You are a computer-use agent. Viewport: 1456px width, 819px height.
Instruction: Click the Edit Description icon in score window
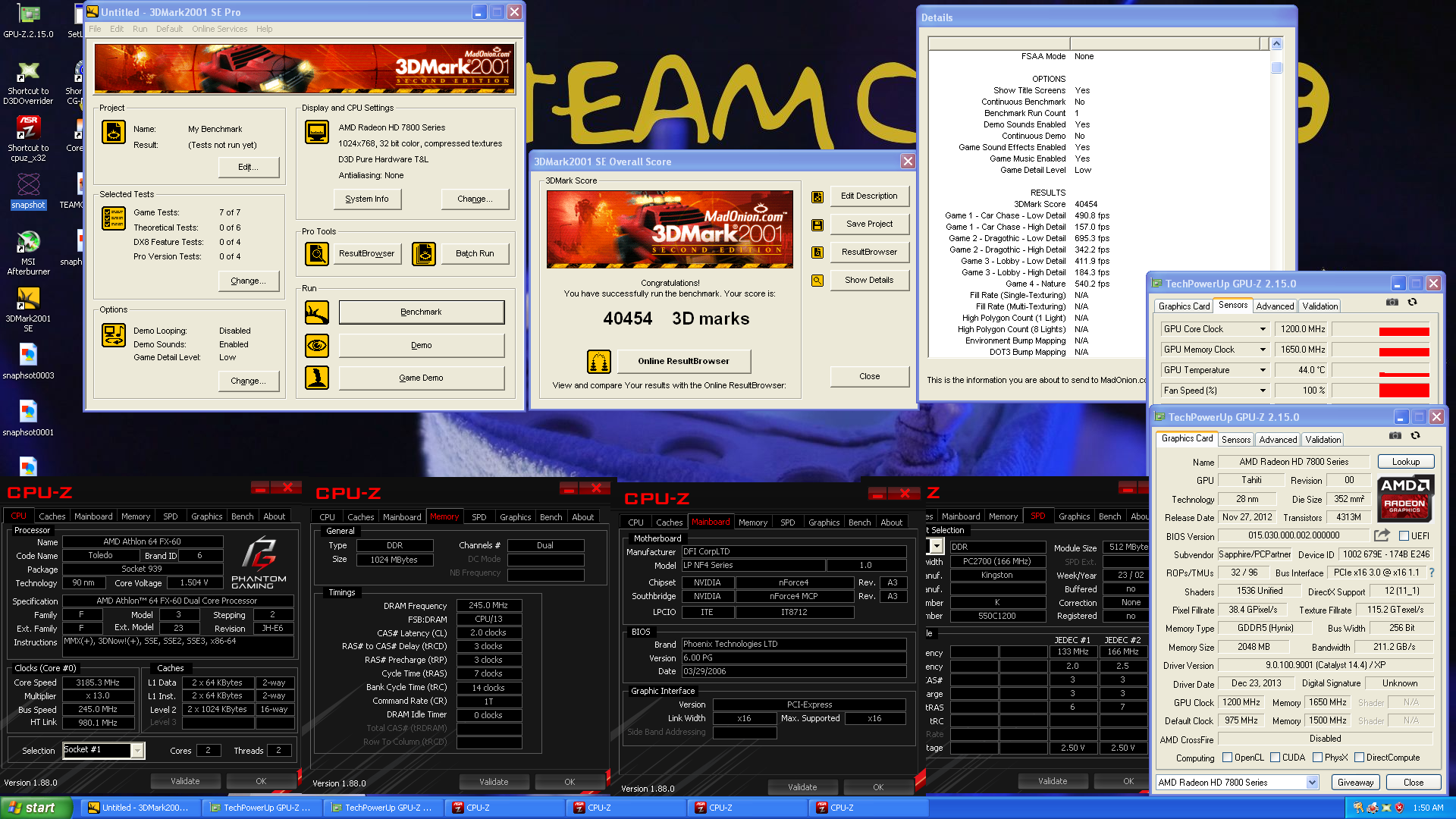[x=817, y=196]
